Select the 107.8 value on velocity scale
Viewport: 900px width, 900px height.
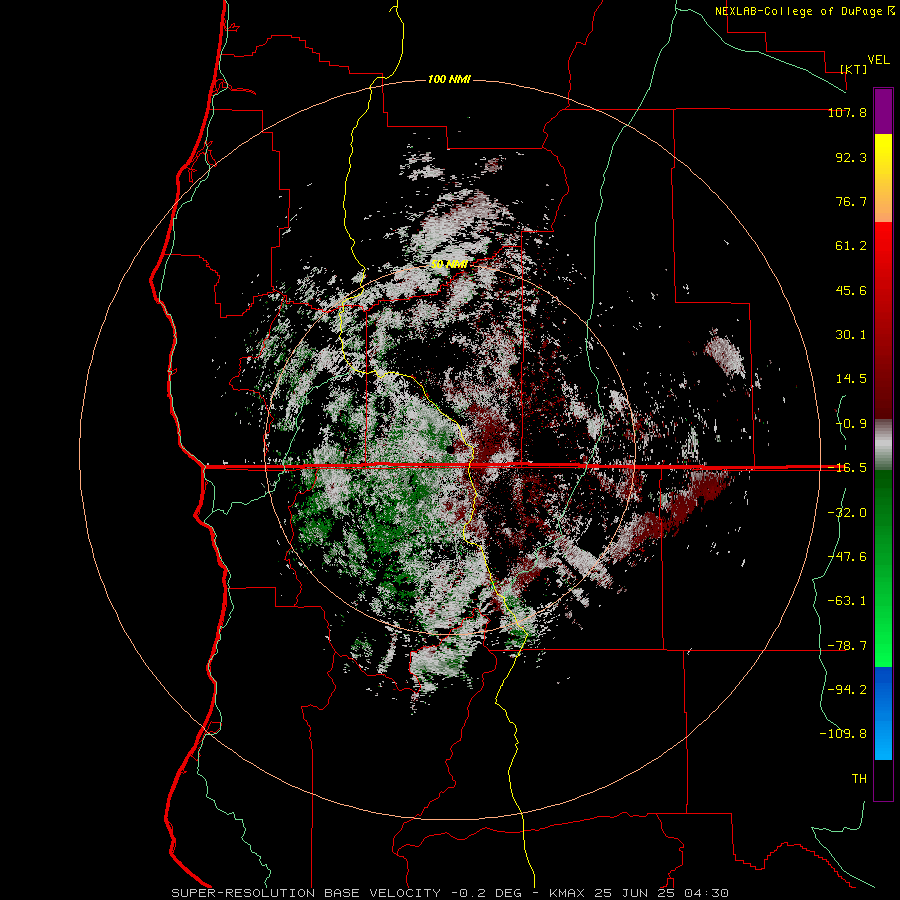coord(847,112)
